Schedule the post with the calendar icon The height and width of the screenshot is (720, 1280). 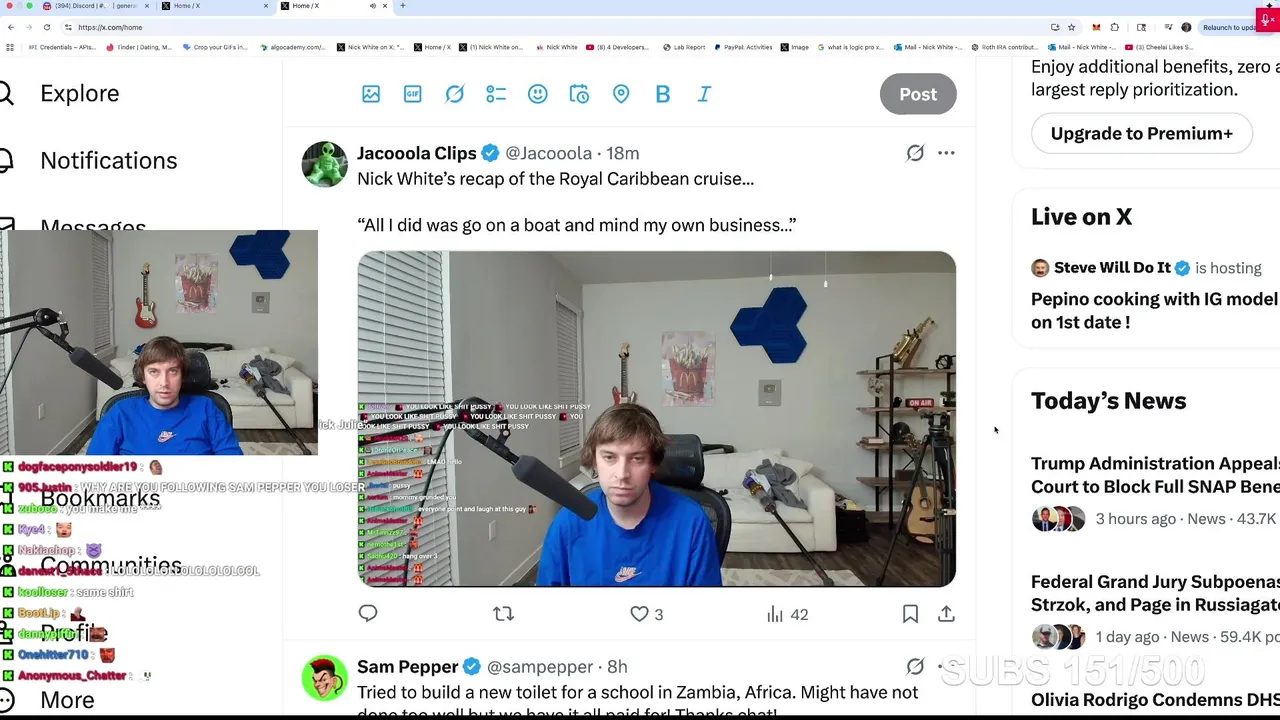point(579,94)
